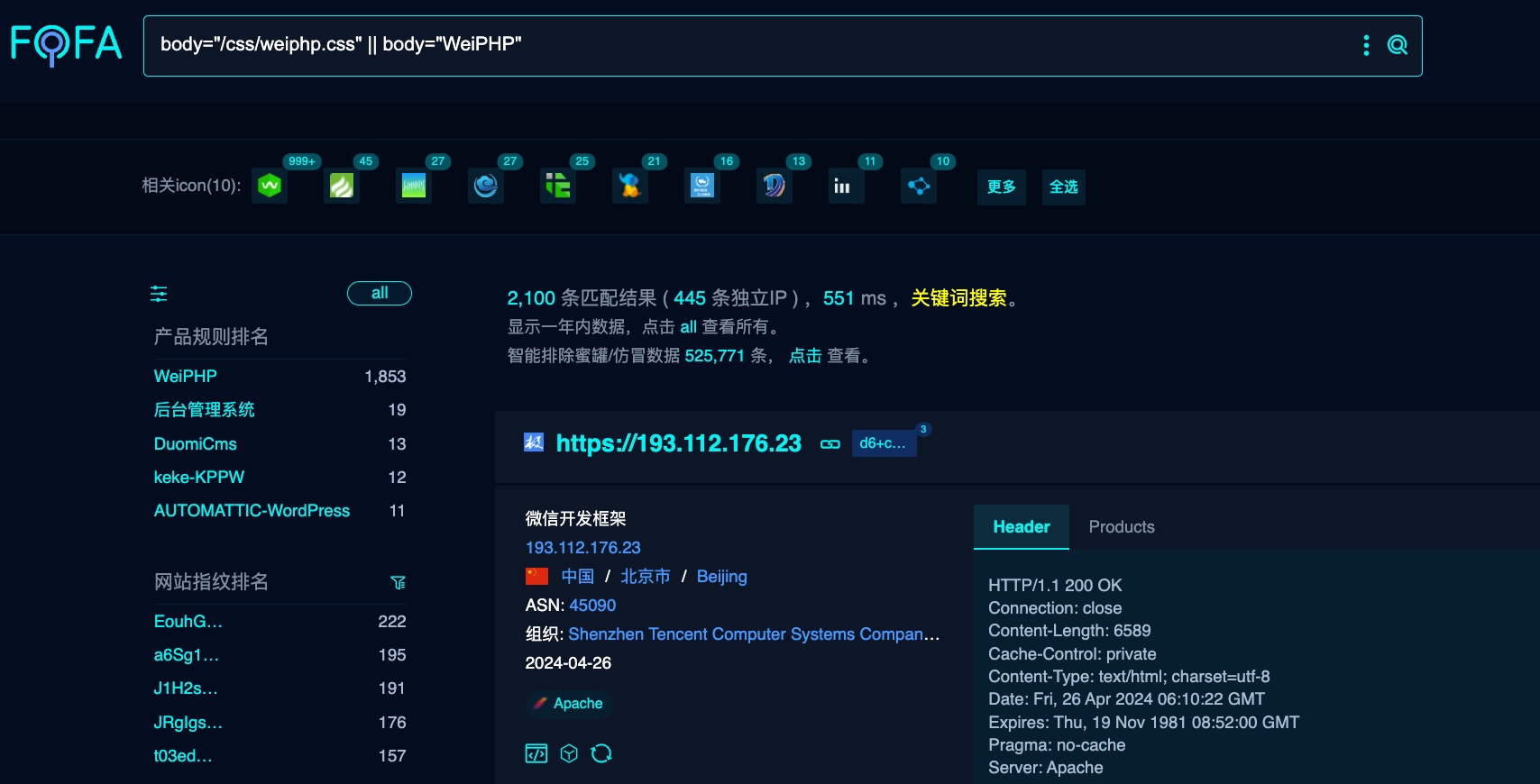Switch to the Header tab
1540x784 pixels.
click(x=1022, y=527)
